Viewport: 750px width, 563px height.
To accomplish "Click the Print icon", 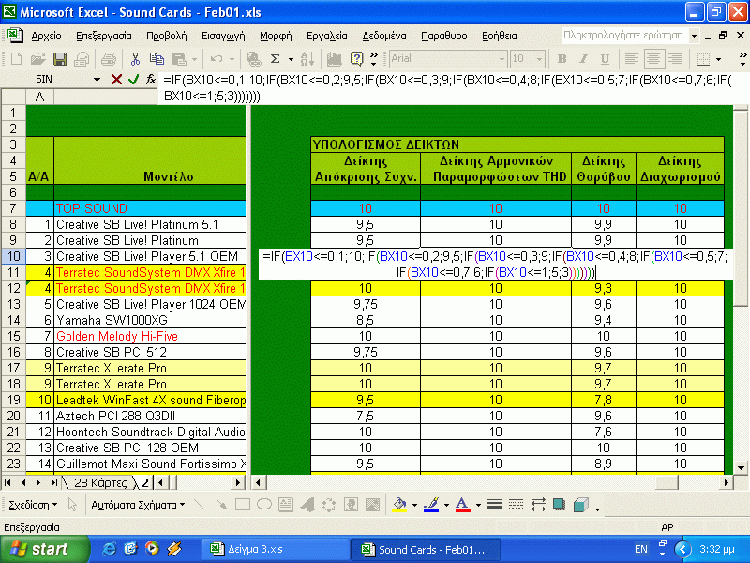I will click(x=108, y=59).
